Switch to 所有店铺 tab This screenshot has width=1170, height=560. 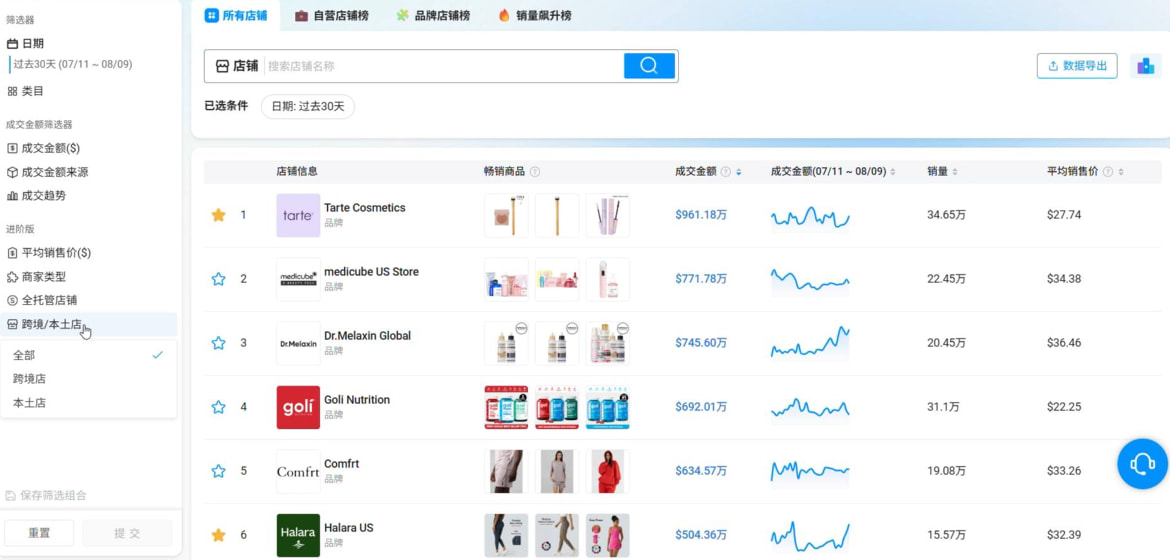click(x=236, y=15)
